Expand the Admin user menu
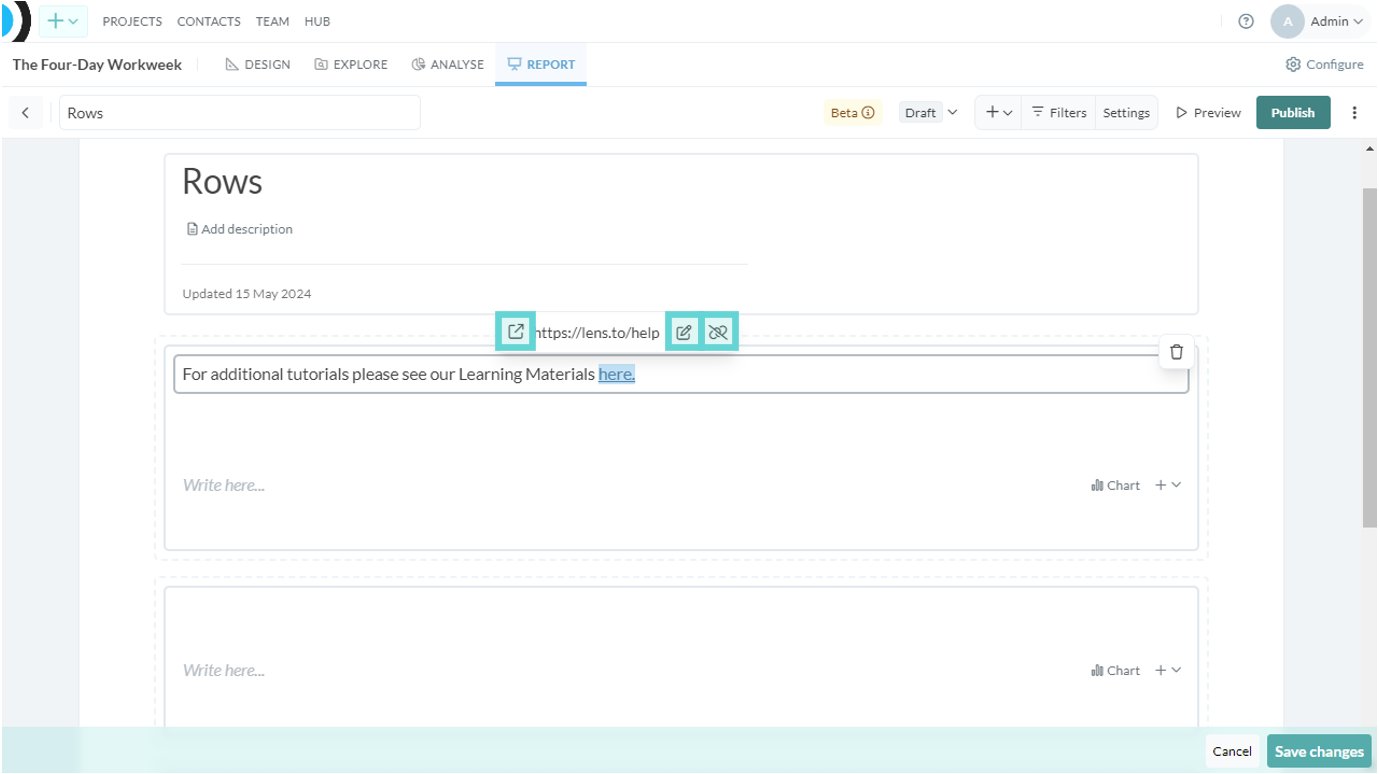 (1337, 21)
